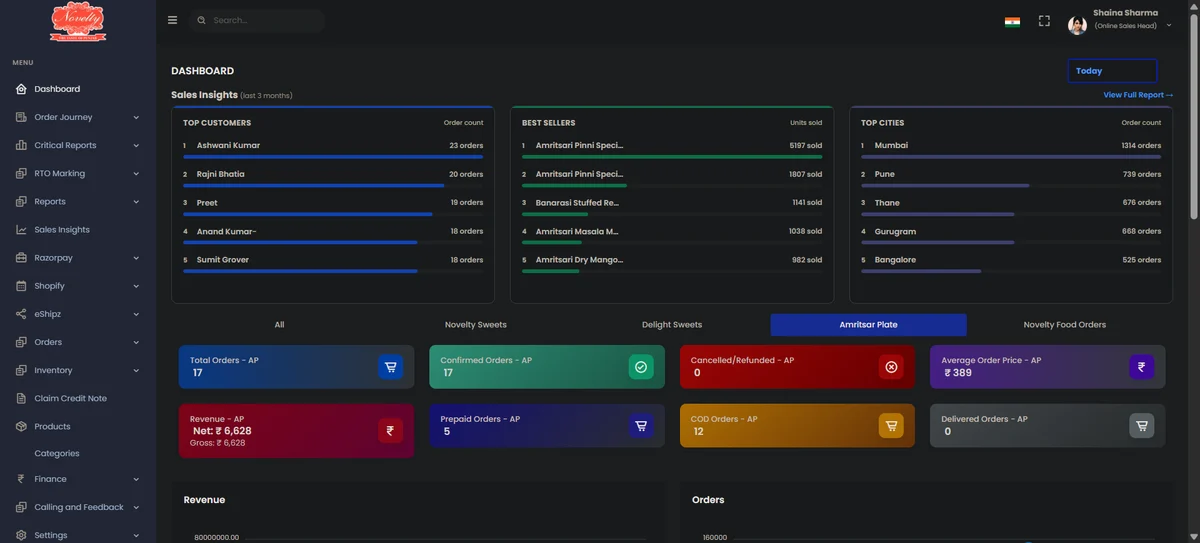Click the Confirmed Orders checkmark icon
This screenshot has width=1200, height=543.
click(x=641, y=367)
